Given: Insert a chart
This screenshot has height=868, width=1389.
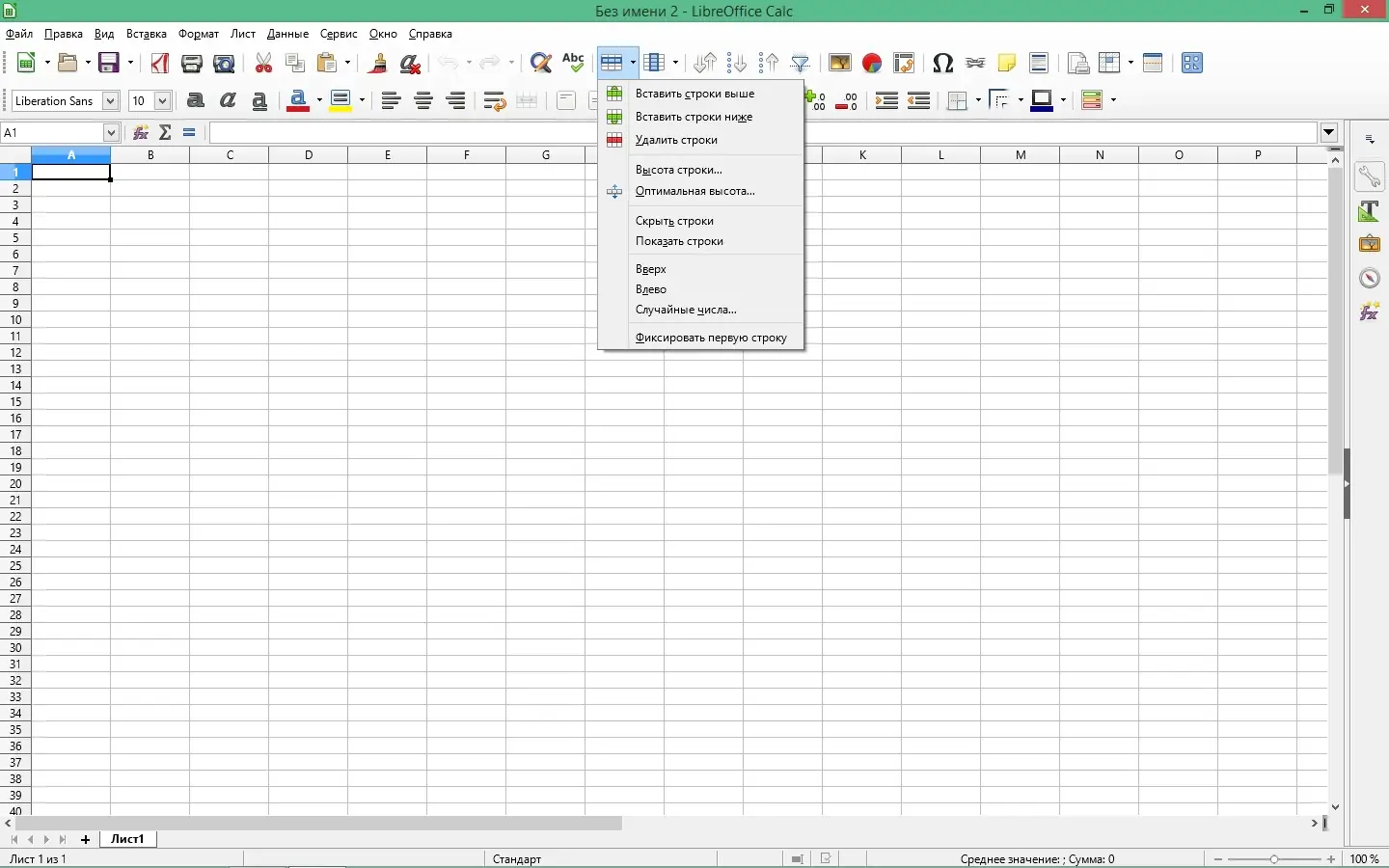Looking at the screenshot, I should tap(872, 64).
